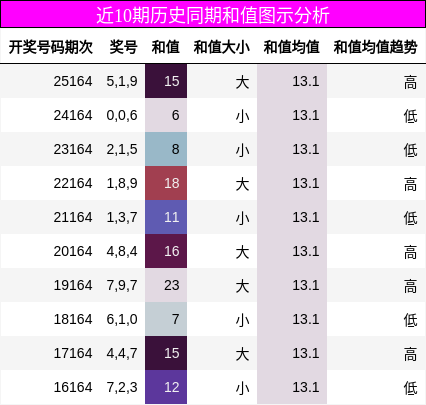Screen dimensions: 426x405
Task: Select the 和值均值 column header
Action: (x=292, y=47)
